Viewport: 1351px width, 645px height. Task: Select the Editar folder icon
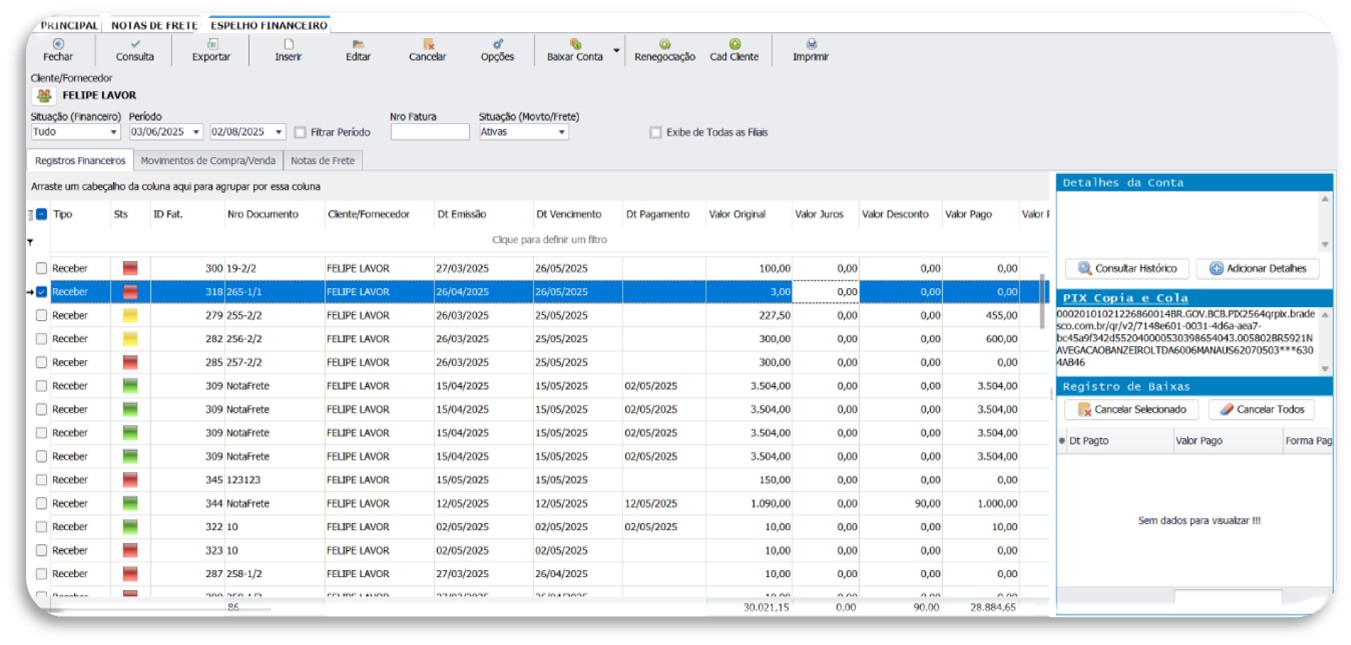pos(358,44)
